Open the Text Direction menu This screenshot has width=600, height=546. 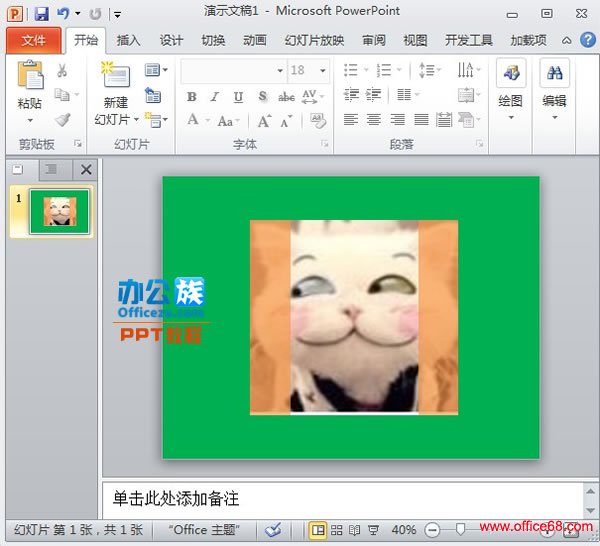coord(469,70)
